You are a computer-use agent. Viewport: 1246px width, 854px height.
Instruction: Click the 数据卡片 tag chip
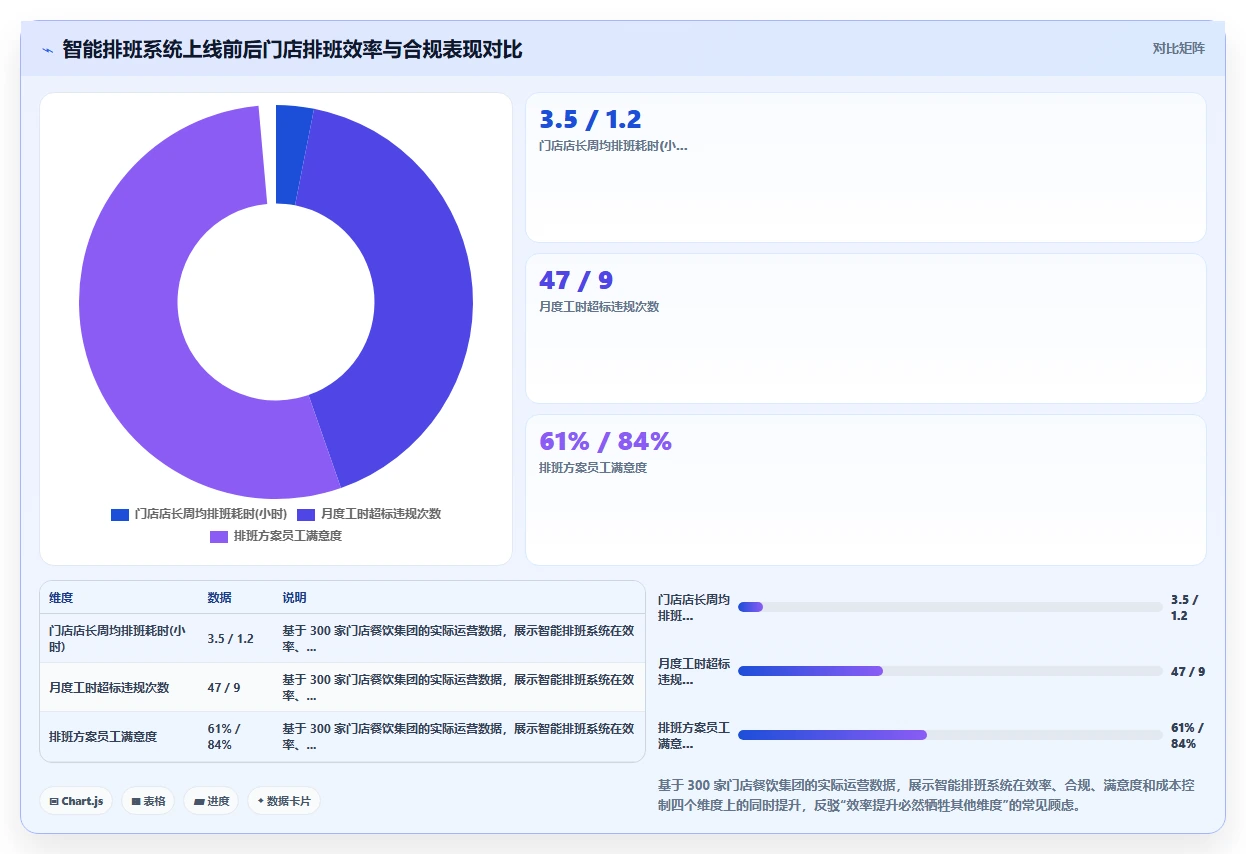click(284, 801)
